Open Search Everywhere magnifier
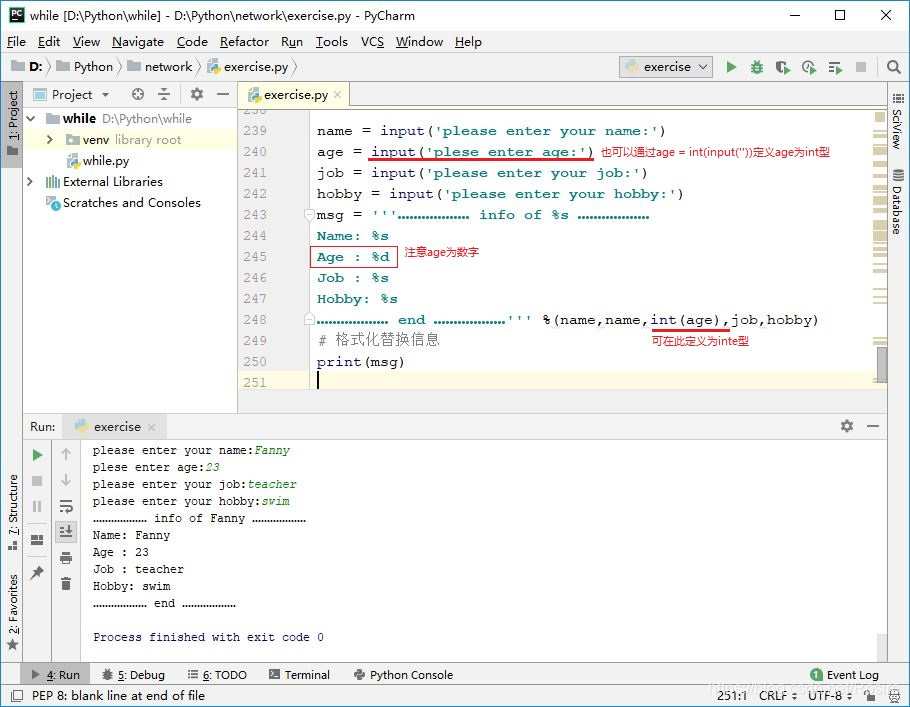The height and width of the screenshot is (707, 910). coord(894,67)
